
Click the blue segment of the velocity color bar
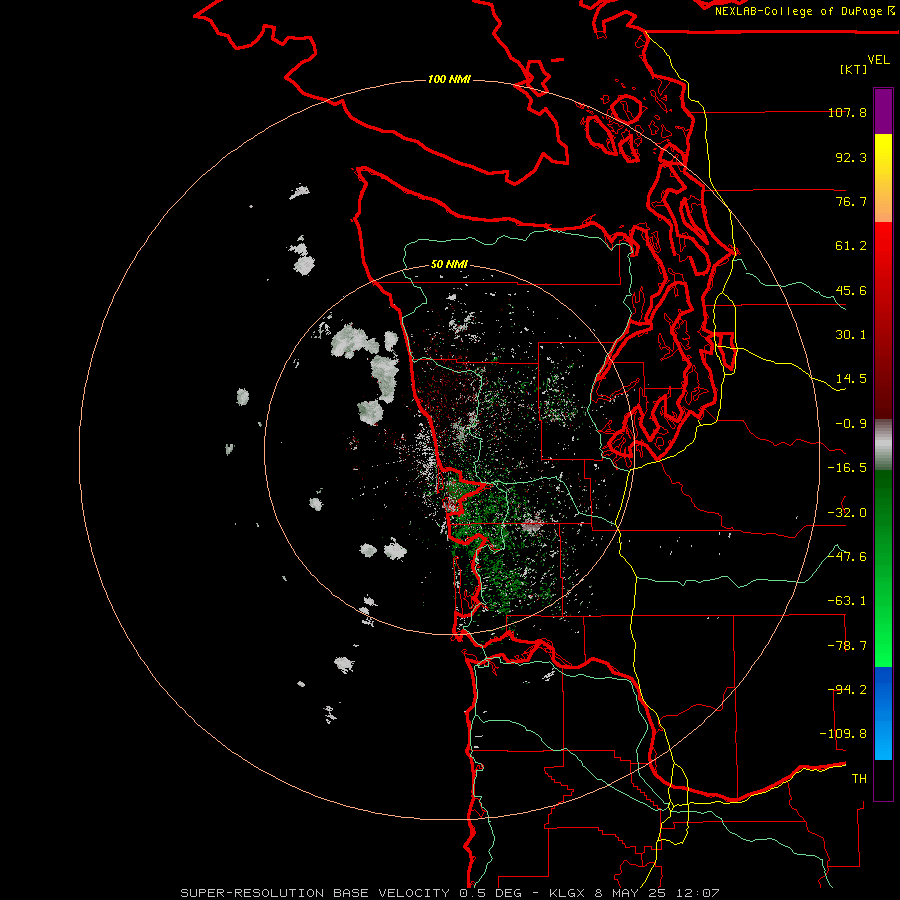pos(883,713)
